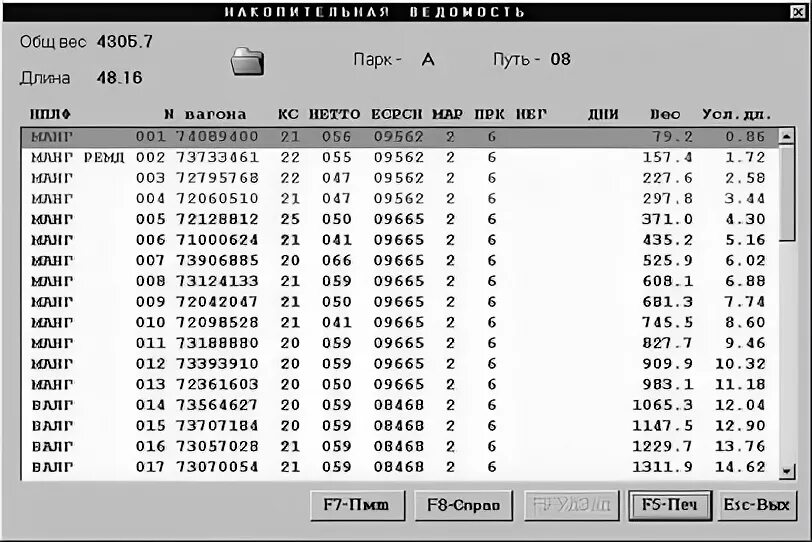Click the КС column header

(x=288, y=114)
